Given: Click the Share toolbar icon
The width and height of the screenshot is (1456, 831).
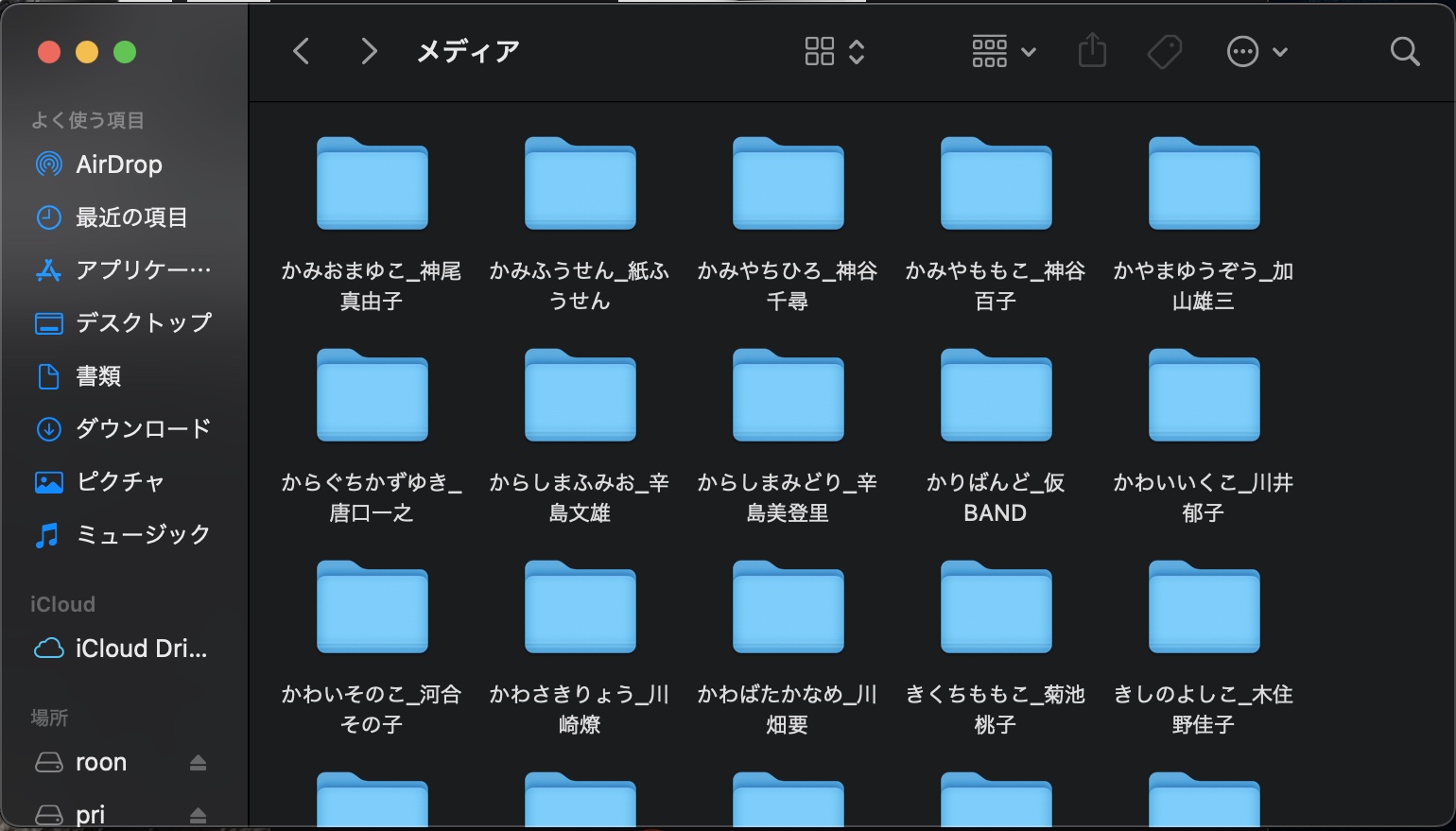Looking at the screenshot, I should tap(1092, 50).
